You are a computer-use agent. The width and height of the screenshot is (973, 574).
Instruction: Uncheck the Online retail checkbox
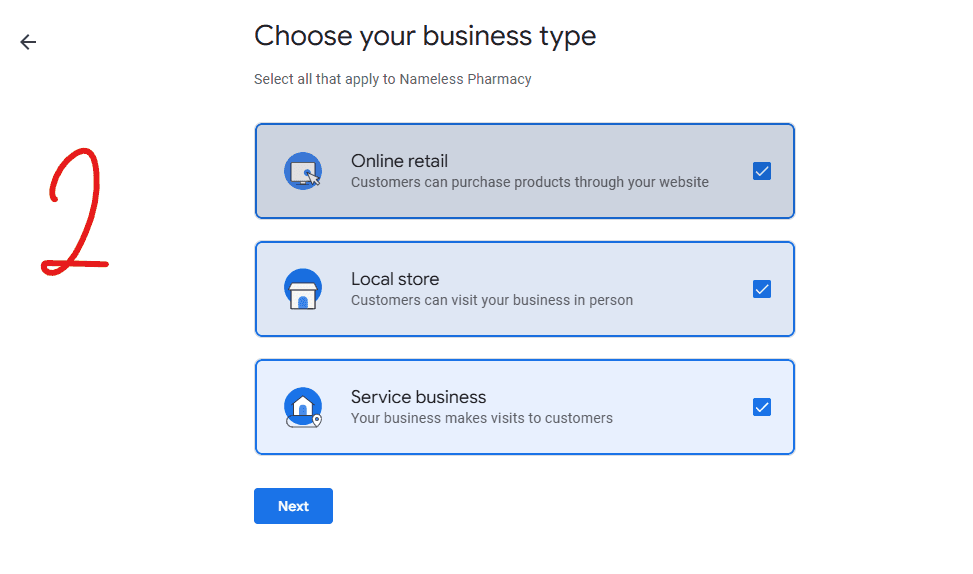click(x=761, y=171)
